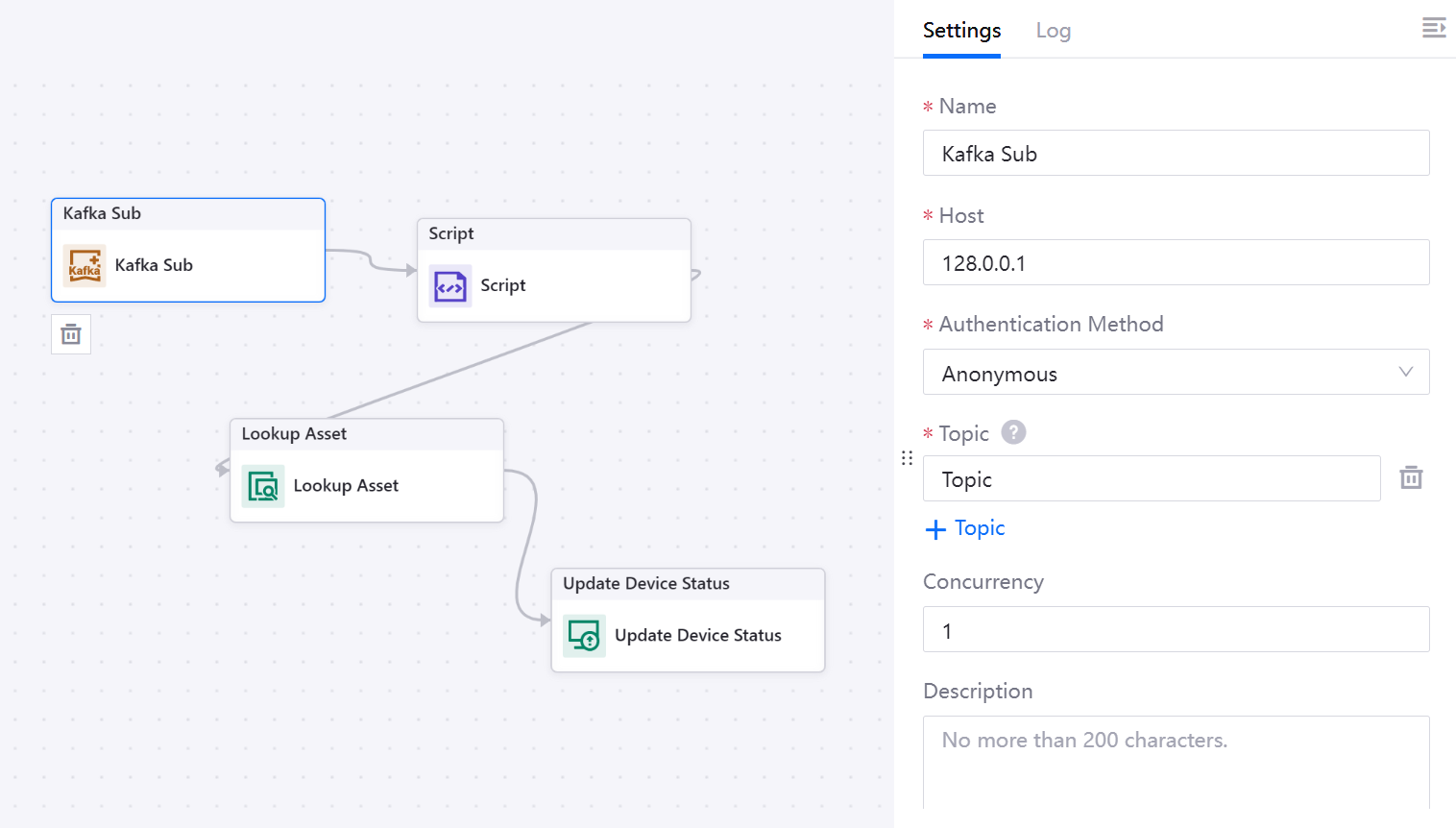Viewport: 1456px width, 828px height.
Task: Focus the Host field showing 128.0.0.1
Action: [x=1175, y=263]
